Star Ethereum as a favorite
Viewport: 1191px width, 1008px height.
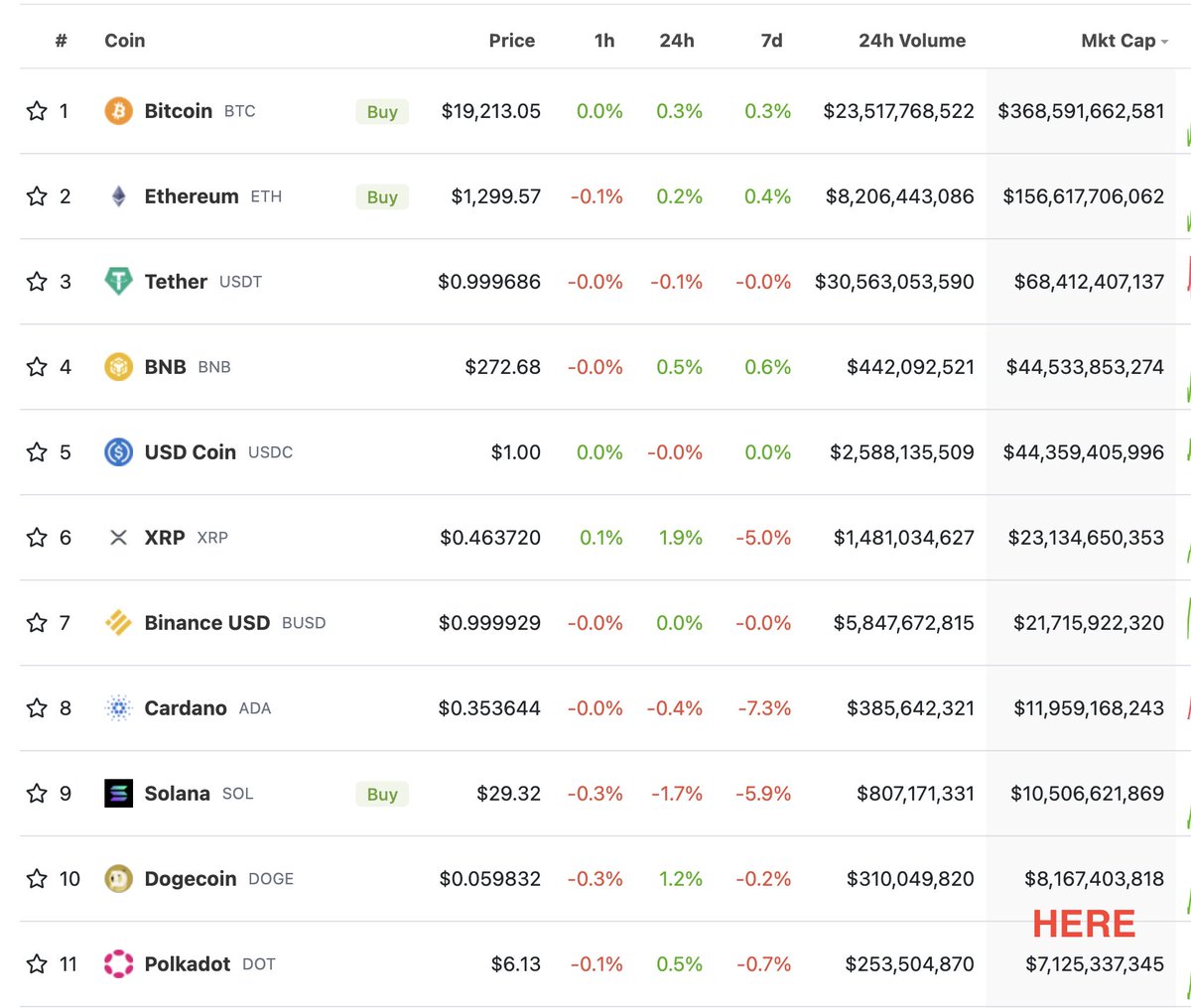click(x=37, y=196)
